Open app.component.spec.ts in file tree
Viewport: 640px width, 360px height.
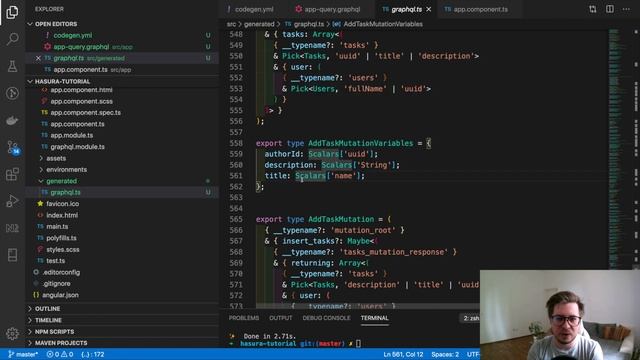(85, 113)
